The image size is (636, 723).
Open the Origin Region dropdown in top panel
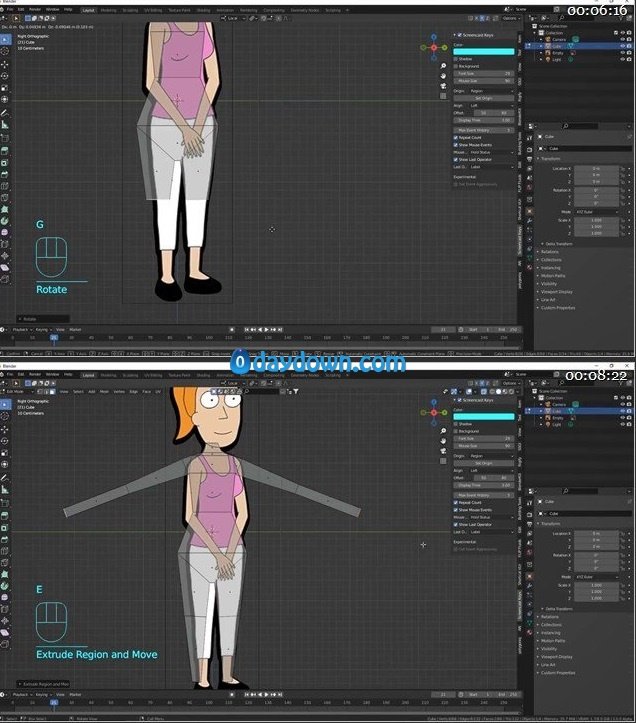point(489,90)
